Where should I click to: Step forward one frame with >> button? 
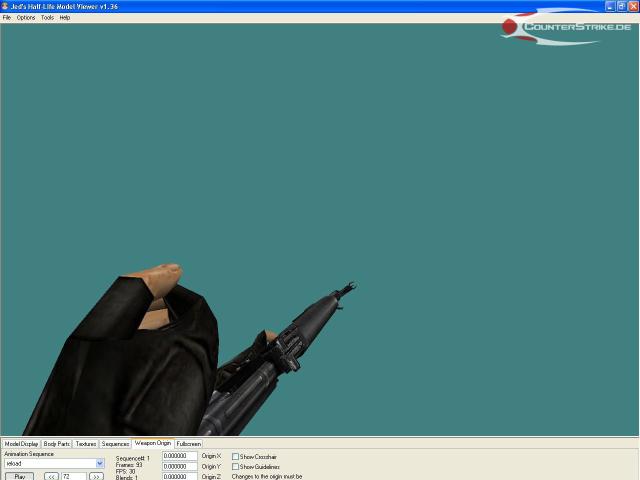96,476
